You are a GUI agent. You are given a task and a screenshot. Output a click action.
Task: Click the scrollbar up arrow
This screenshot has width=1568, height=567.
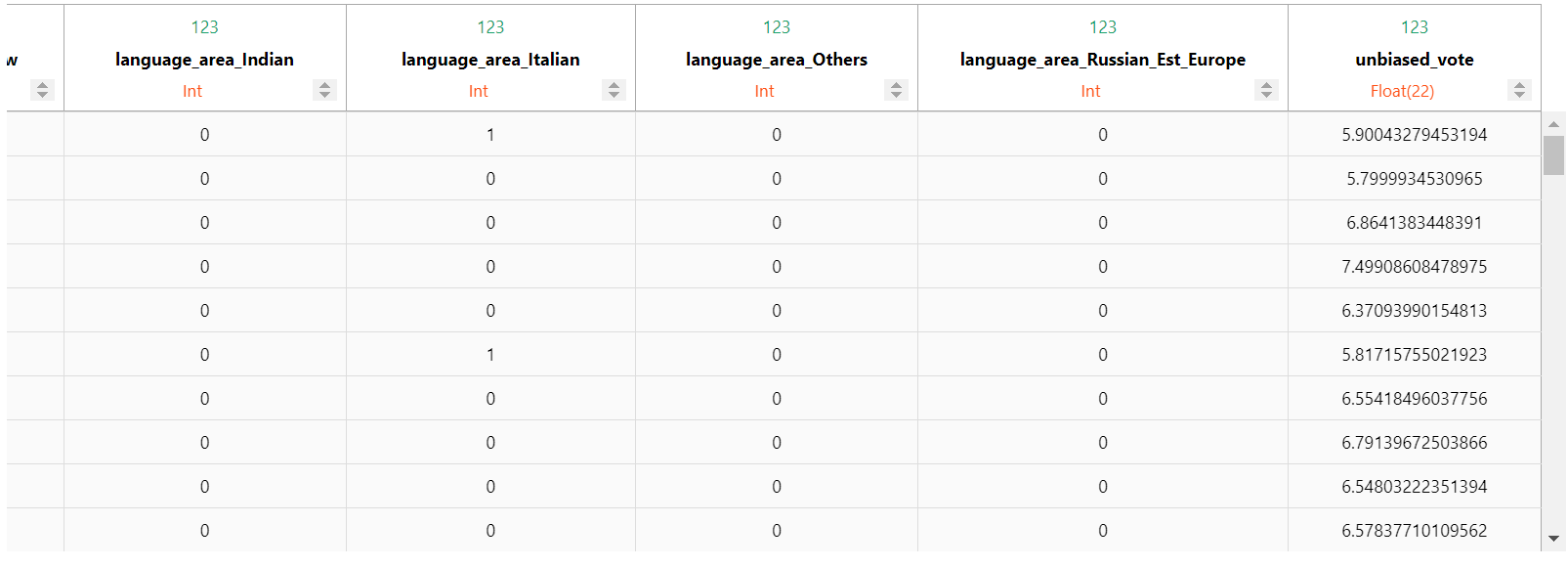[1553, 124]
